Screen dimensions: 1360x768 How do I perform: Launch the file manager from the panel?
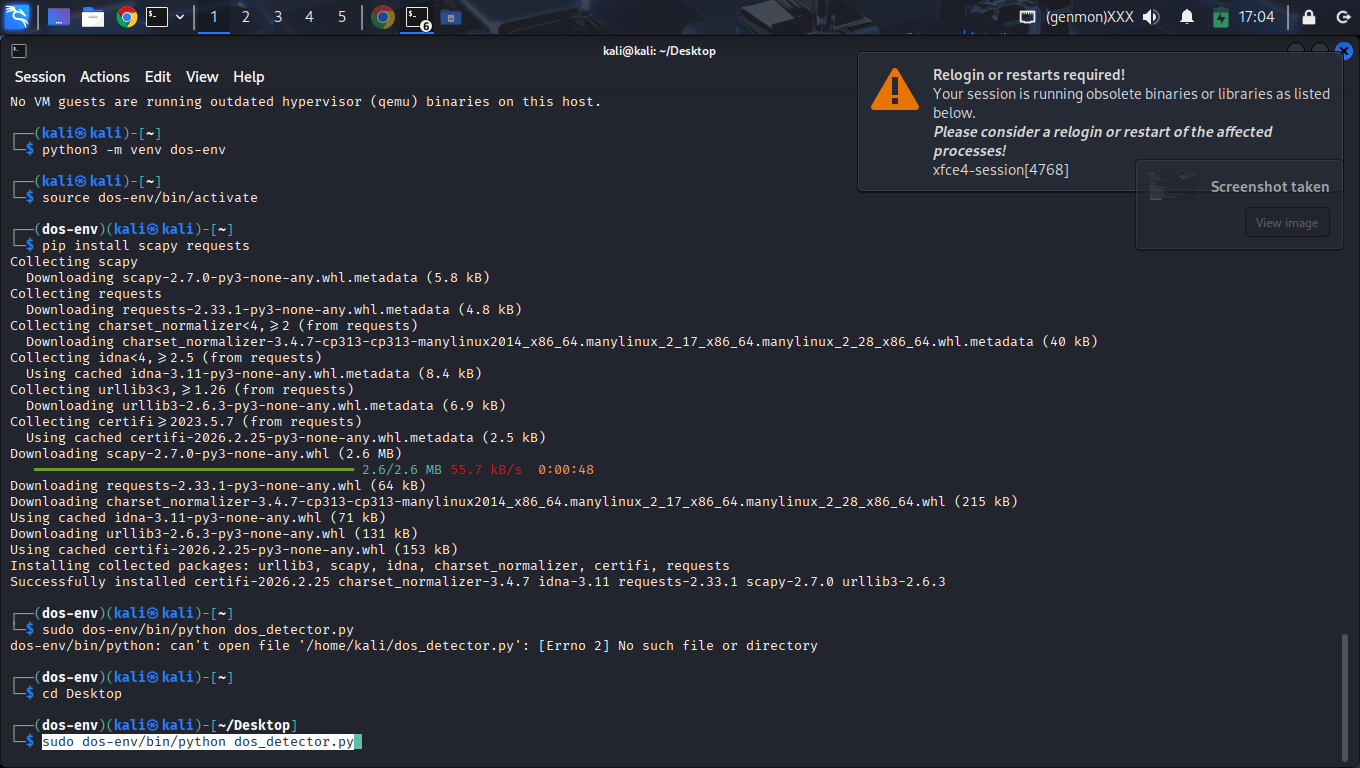[93, 17]
